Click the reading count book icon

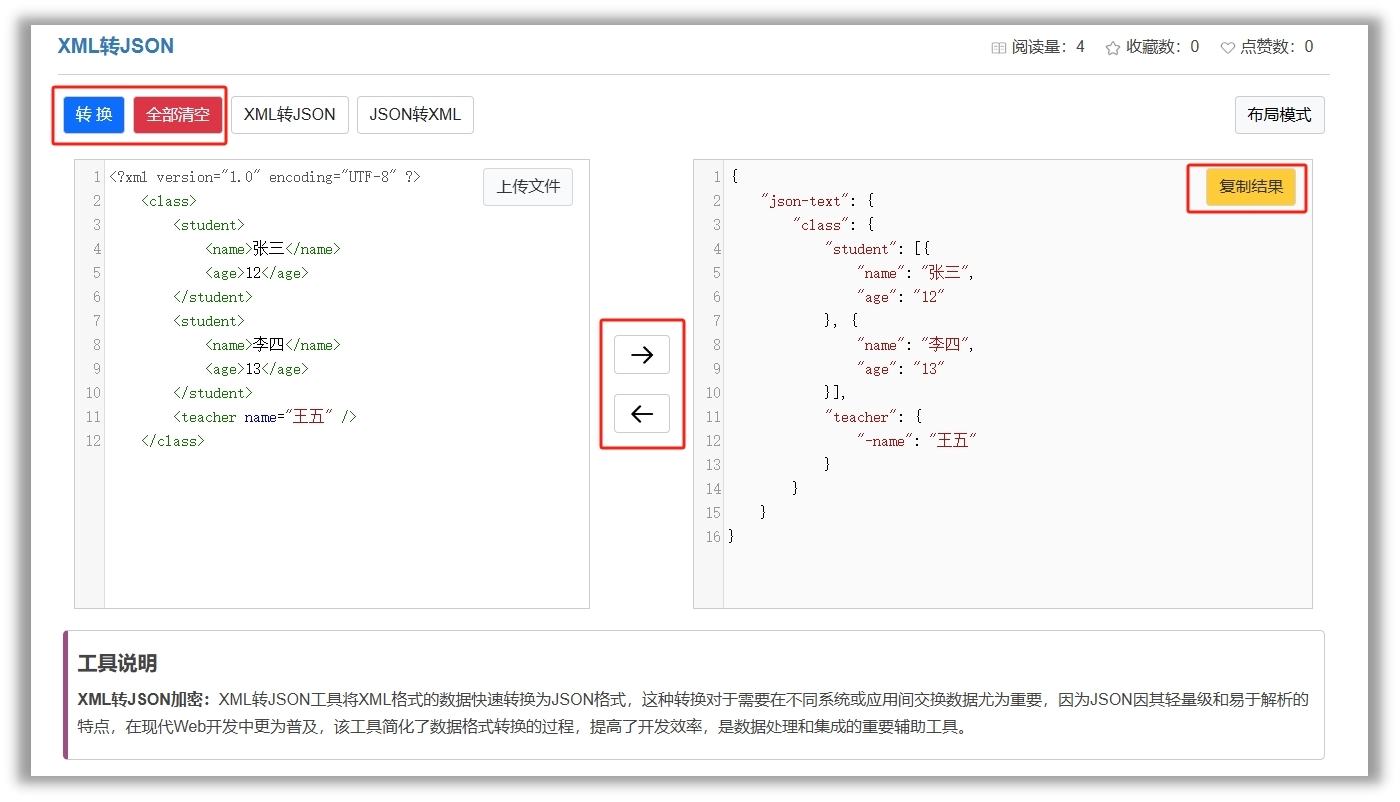point(998,47)
